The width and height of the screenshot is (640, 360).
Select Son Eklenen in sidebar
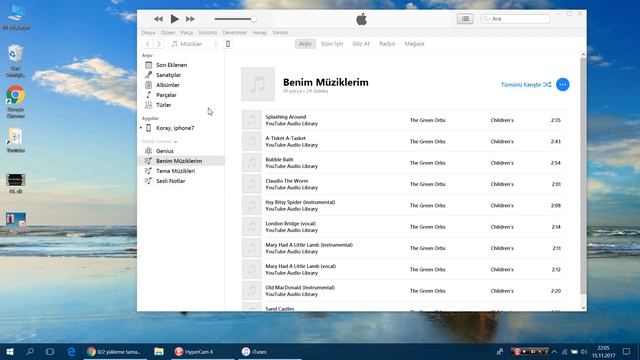(x=181, y=65)
